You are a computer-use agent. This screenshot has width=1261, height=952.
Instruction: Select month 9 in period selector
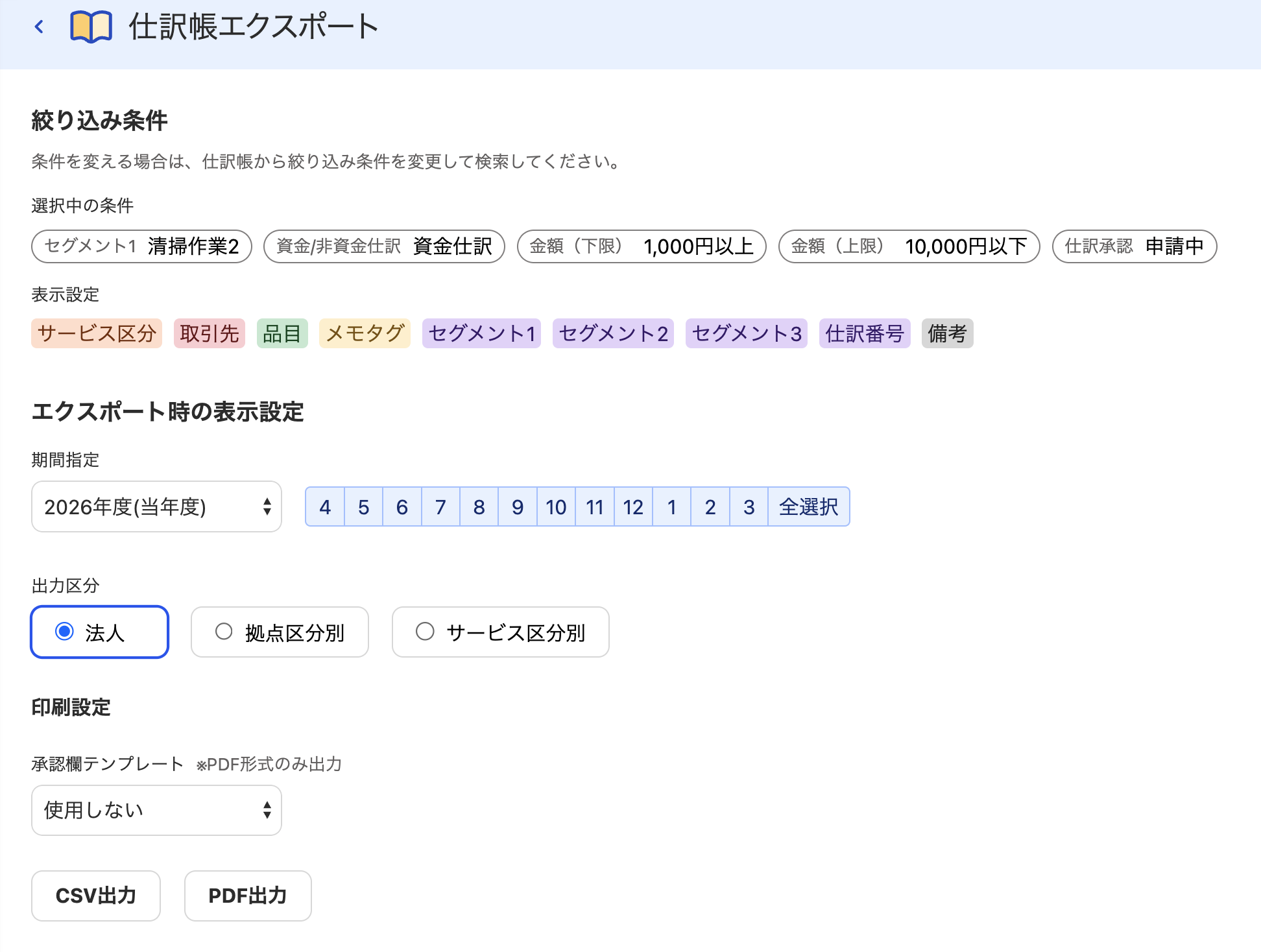[x=518, y=506]
